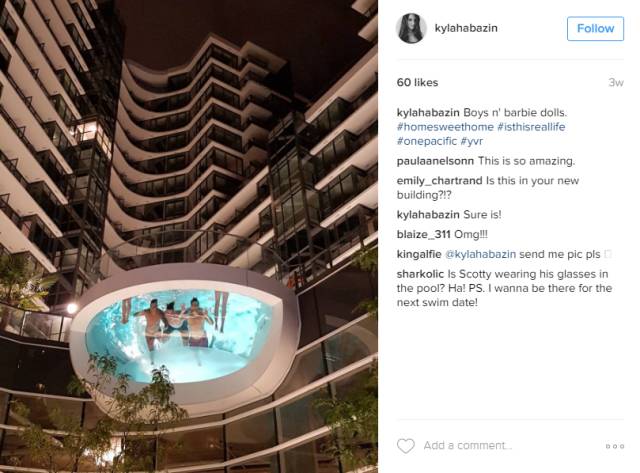The height and width of the screenshot is (473, 640).
Task: Follow the kylahabazin account
Action: tap(595, 29)
